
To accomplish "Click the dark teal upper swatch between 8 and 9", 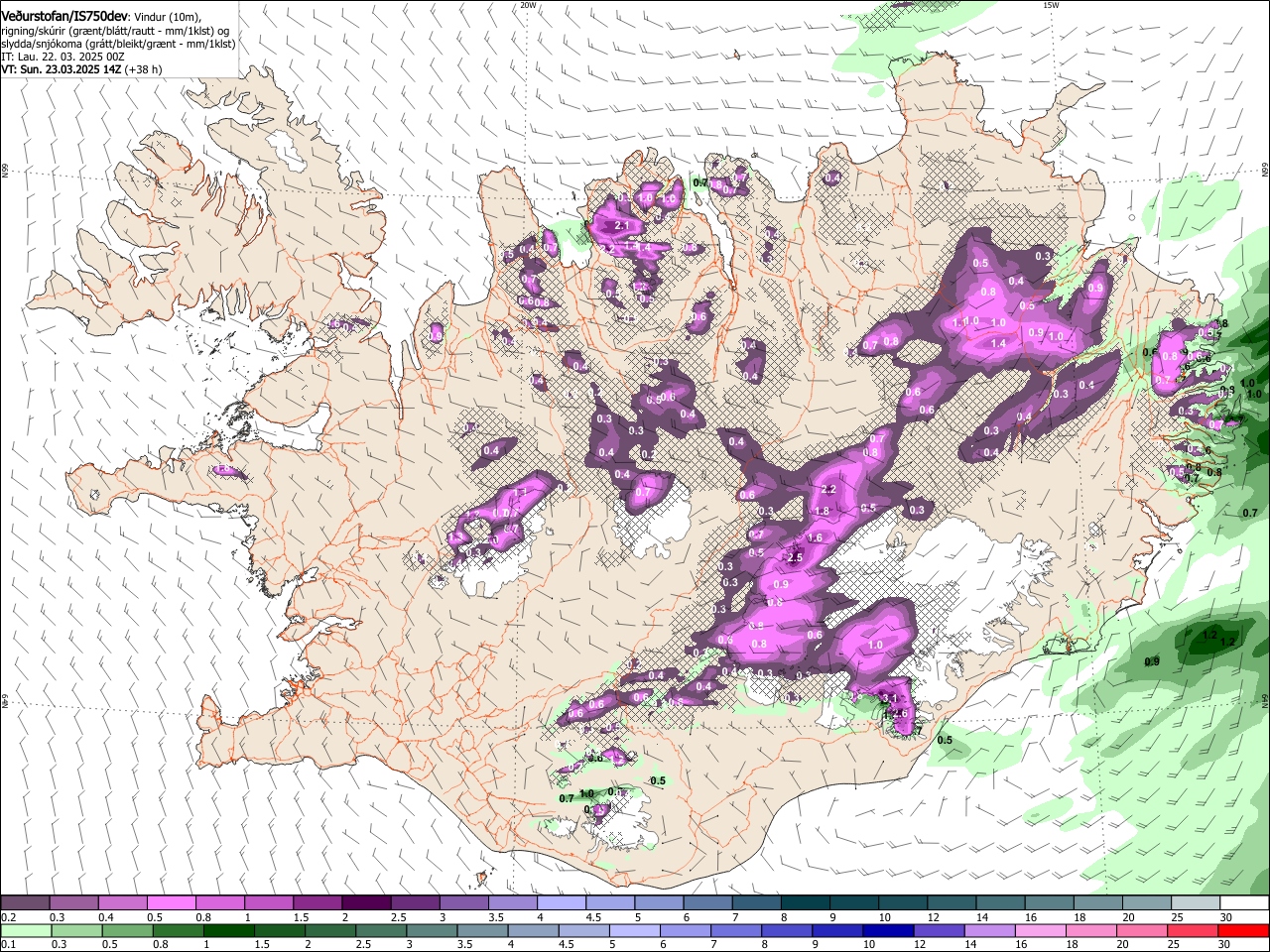I will (804, 903).
